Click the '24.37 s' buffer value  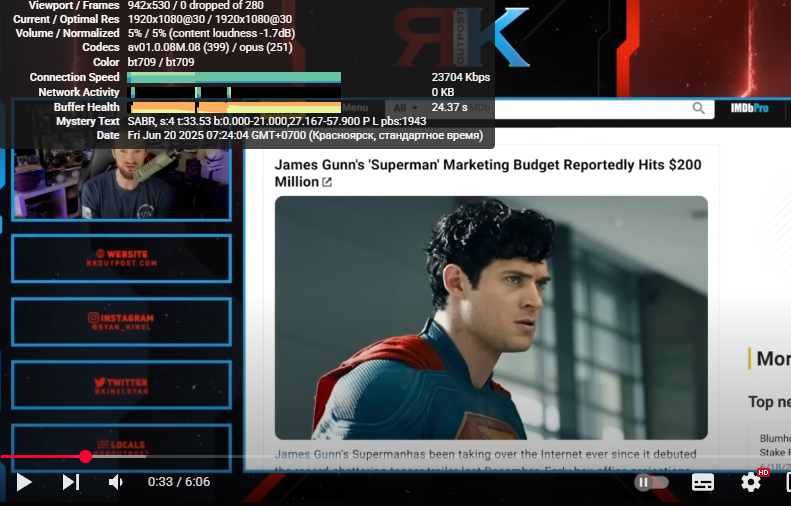pyautogui.click(x=449, y=107)
